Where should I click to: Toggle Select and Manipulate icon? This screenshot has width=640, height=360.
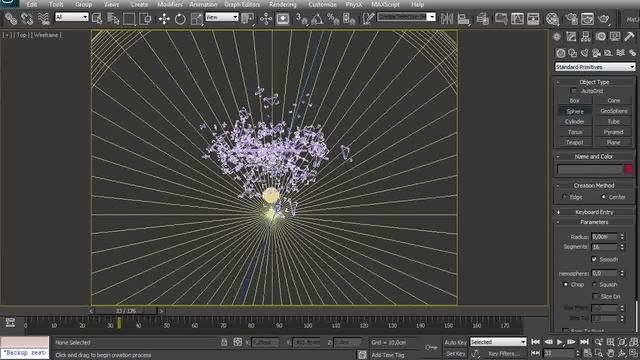pos(266,19)
